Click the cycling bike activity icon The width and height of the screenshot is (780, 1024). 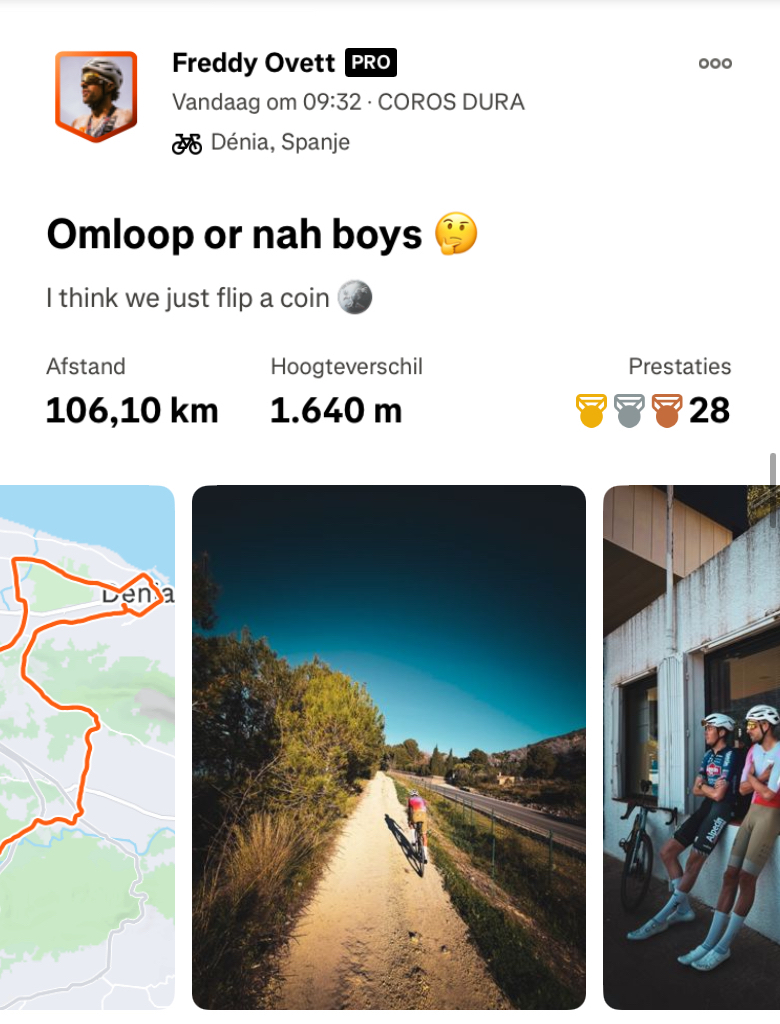click(186, 143)
